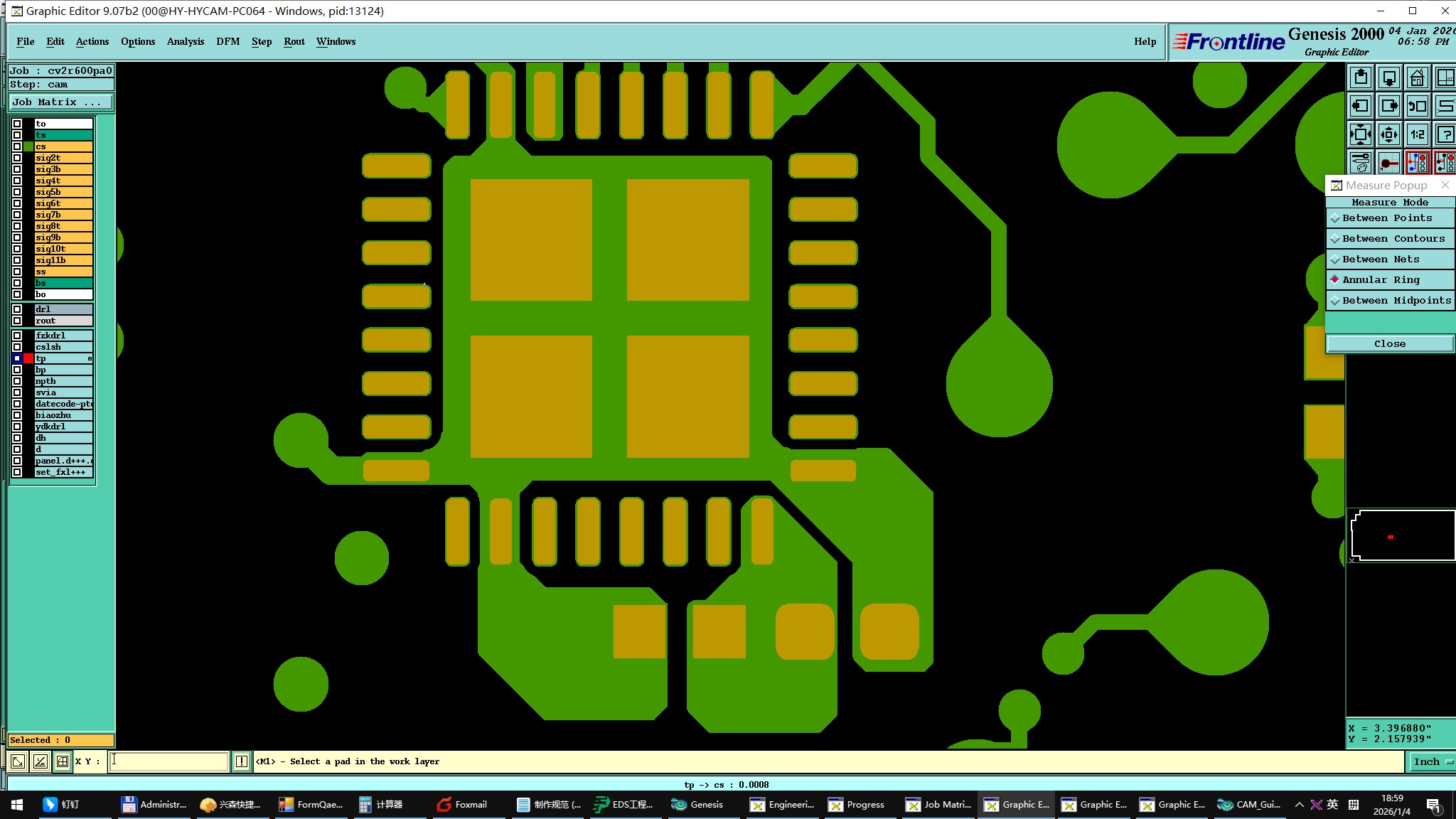
Task: Click Close button in Measure Popup
Action: pyautogui.click(x=1389, y=344)
